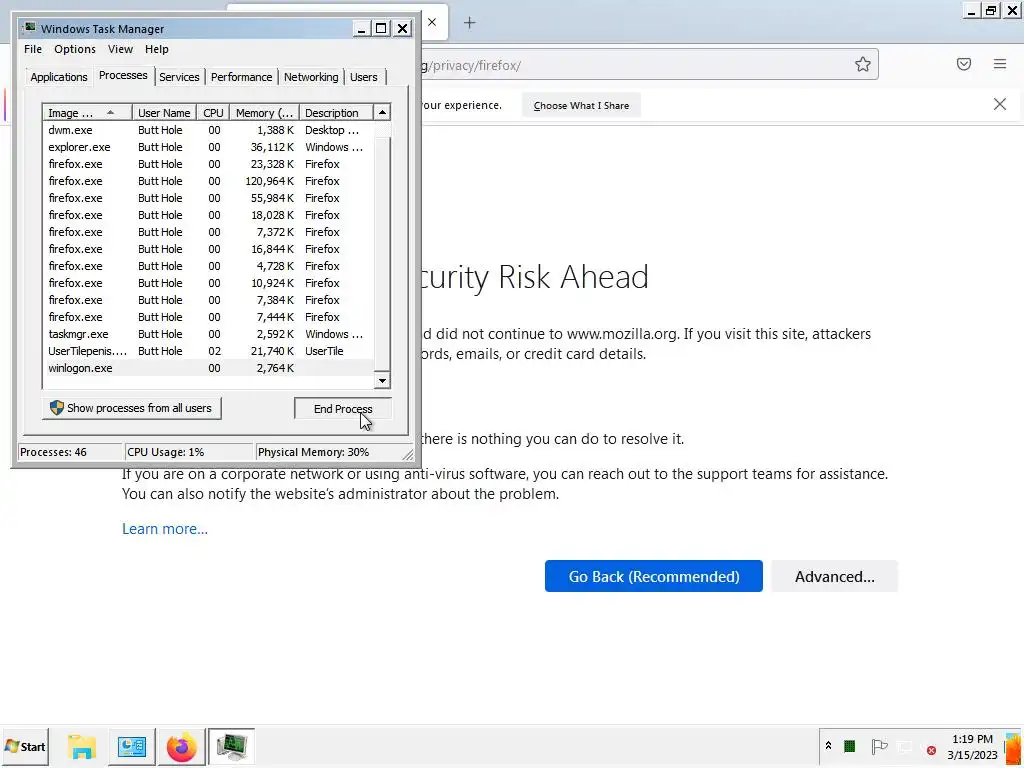This screenshot has width=1024, height=768.
Task: Bookmark this page with the star icon
Action: [x=863, y=64]
